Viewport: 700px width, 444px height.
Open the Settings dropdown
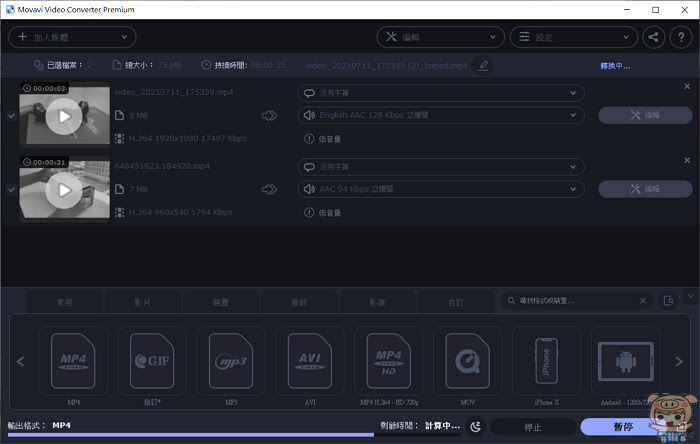coord(574,37)
